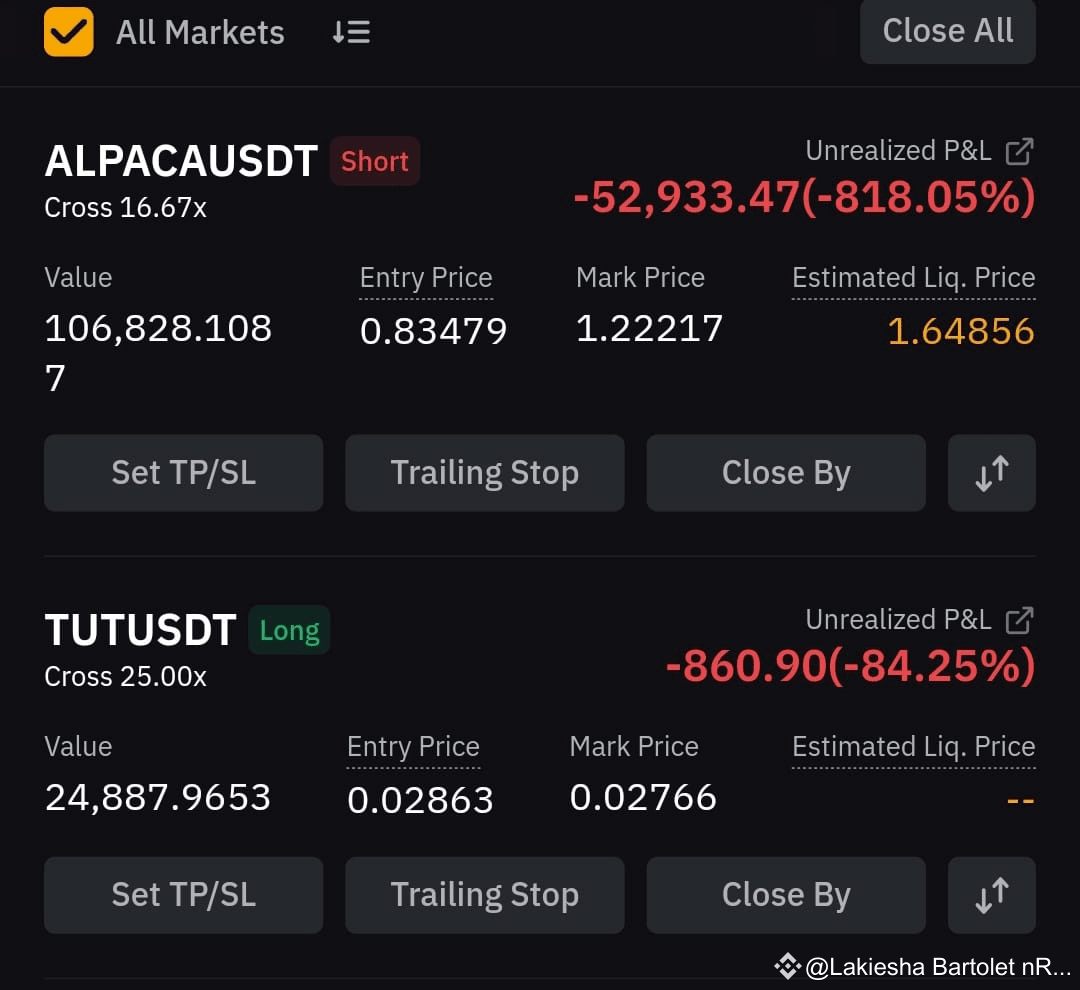Open Trailing Stop for ALPACAUSDT
The image size is (1080, 990).
(x=484, y=473)
